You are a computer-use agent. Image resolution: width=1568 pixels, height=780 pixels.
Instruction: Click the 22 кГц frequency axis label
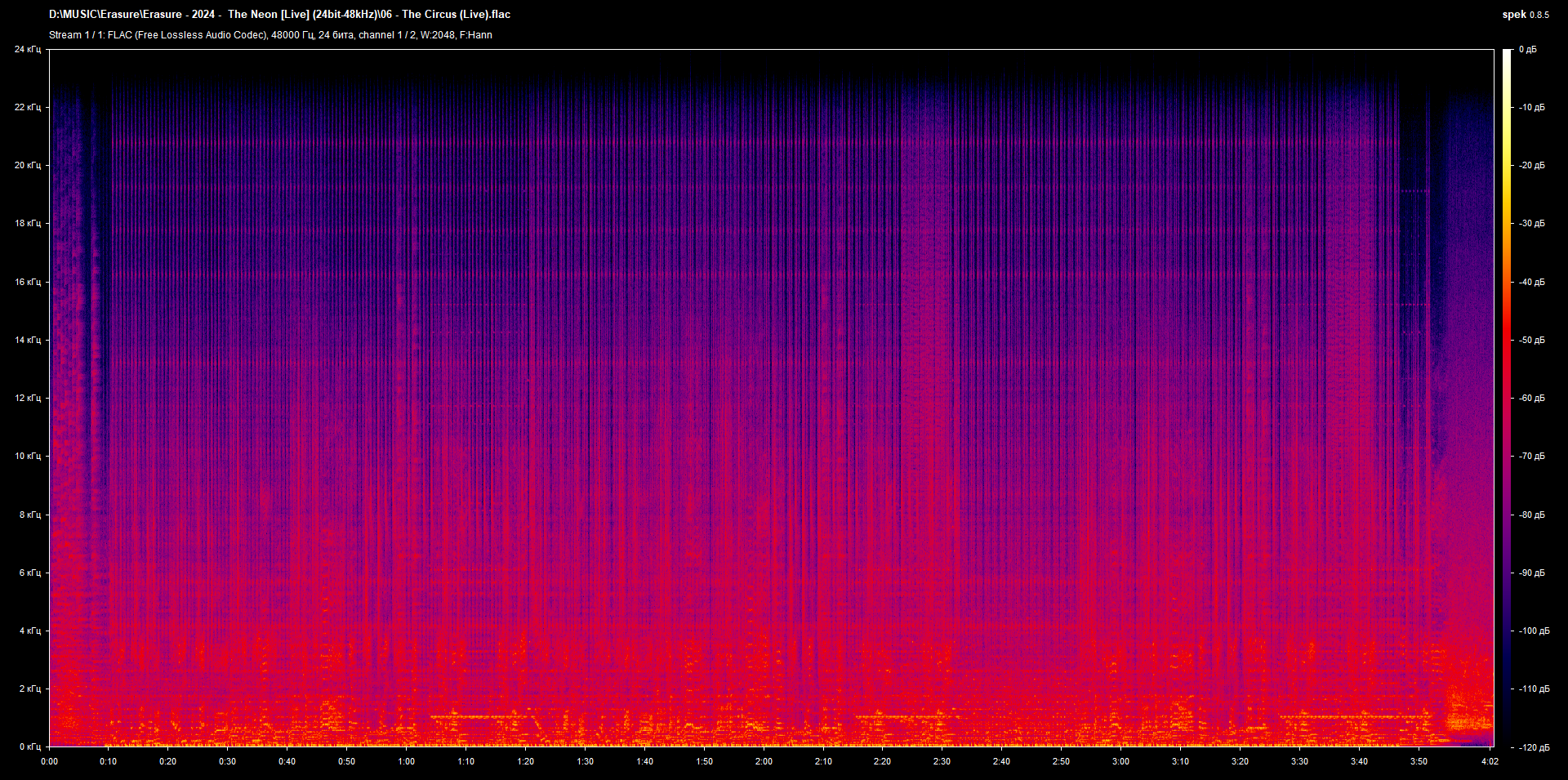click(27, 108)
